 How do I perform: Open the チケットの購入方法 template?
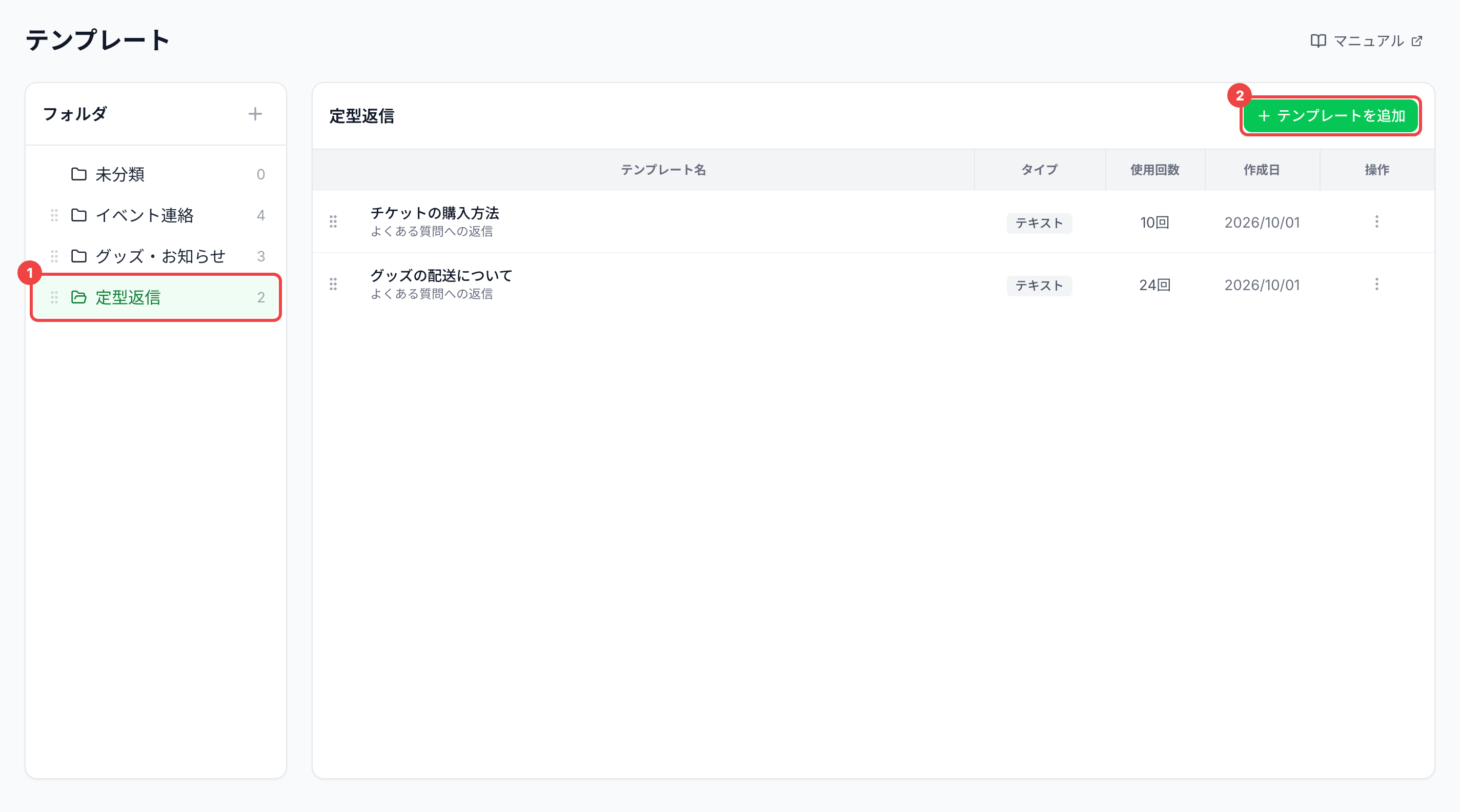click(x=435, y=213)
